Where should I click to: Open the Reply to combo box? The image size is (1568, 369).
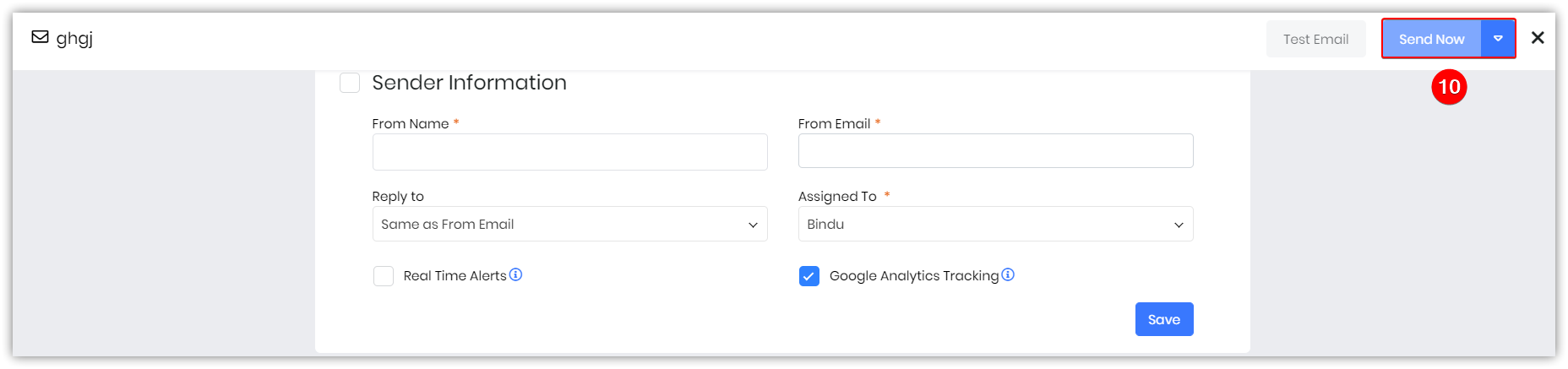pyautogui.click(x=569, y=224)
